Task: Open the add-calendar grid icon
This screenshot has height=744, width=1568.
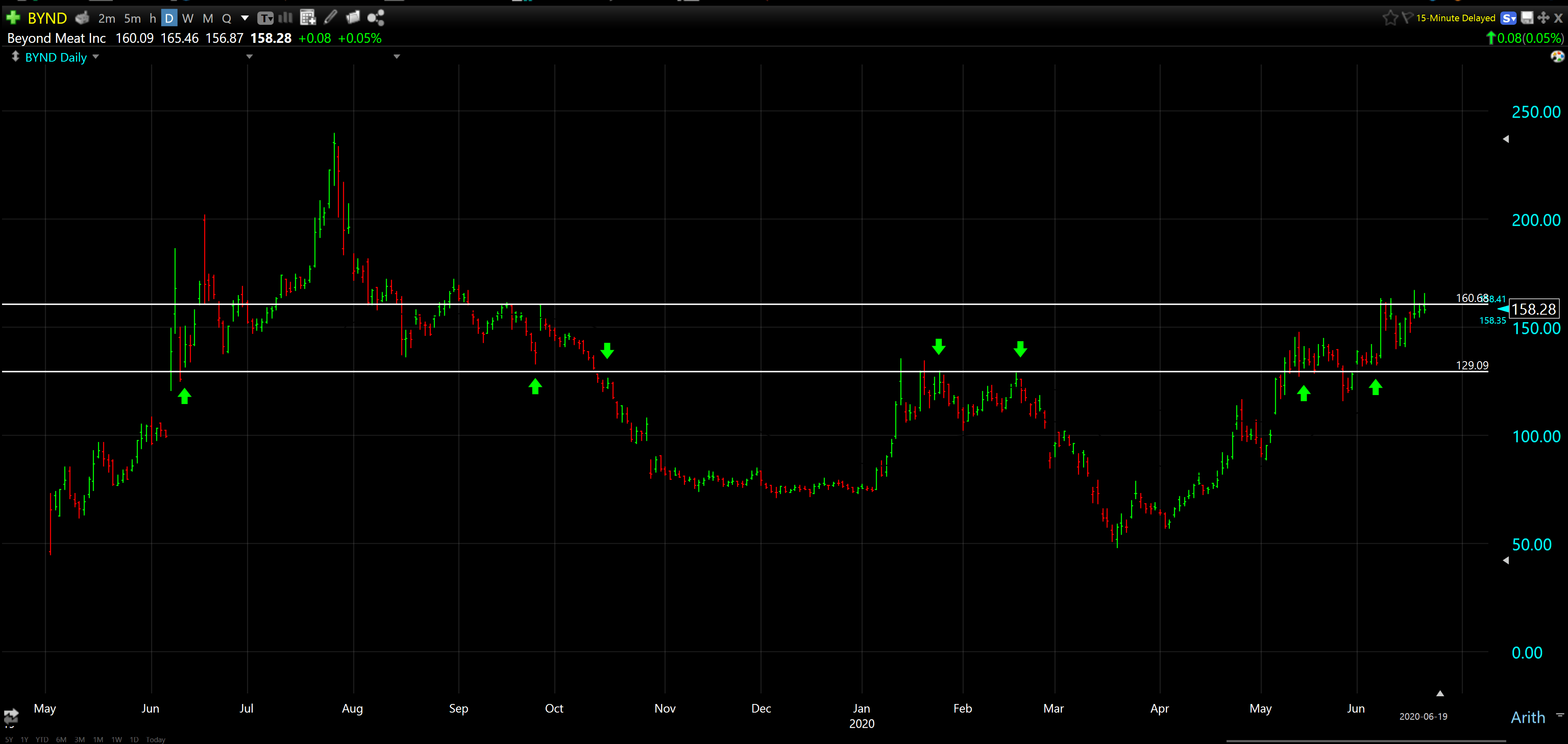Action: pos(308,18)
